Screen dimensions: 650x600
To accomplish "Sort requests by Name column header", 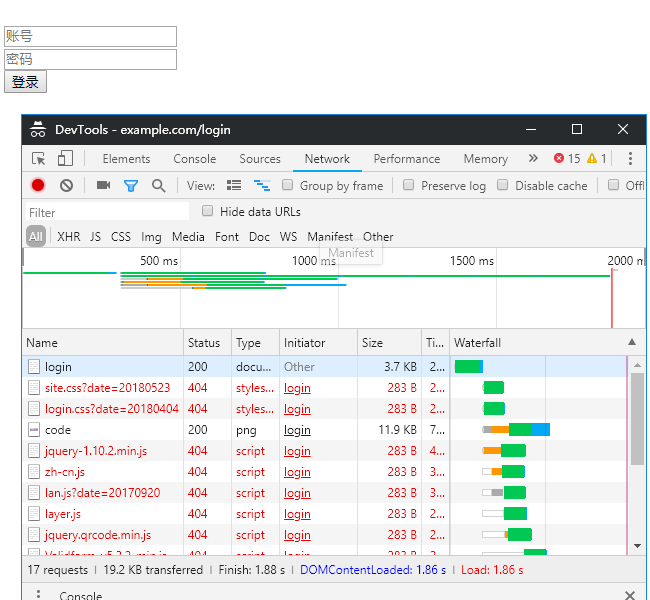I will pyautogui.click(x=102, y=343).
